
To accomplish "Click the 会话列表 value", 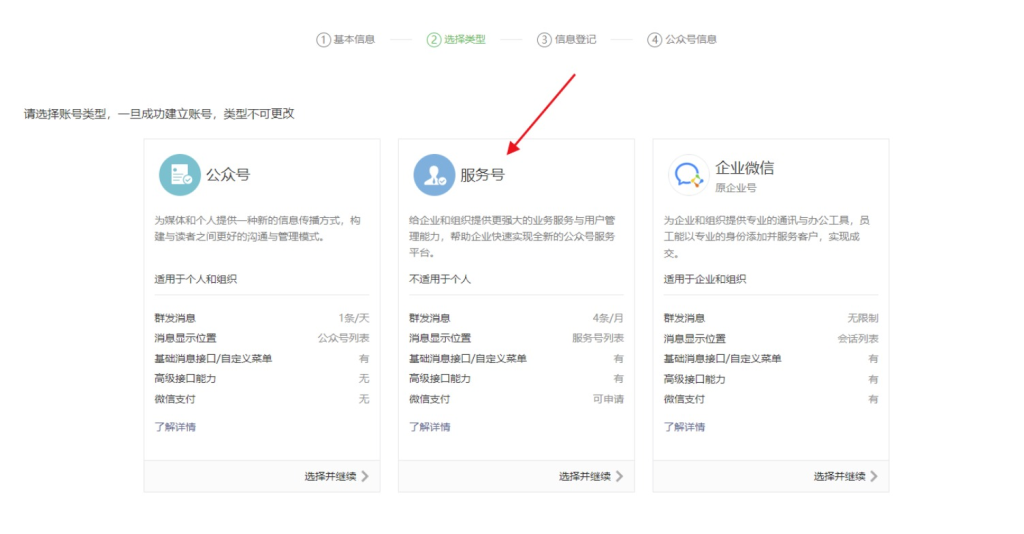I will point(858,339).
